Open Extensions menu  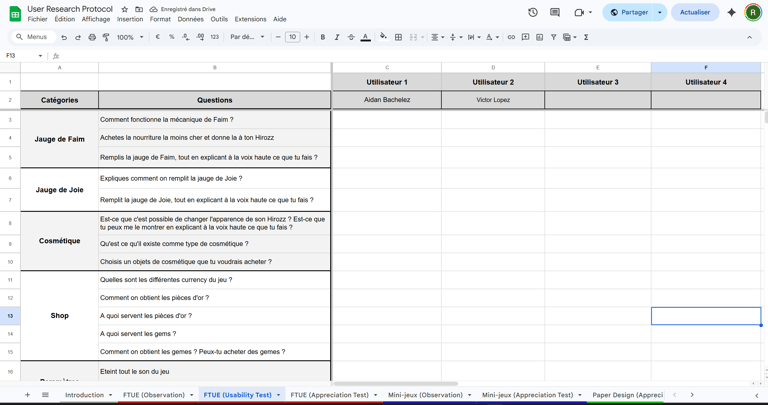(x=250, y=19)
